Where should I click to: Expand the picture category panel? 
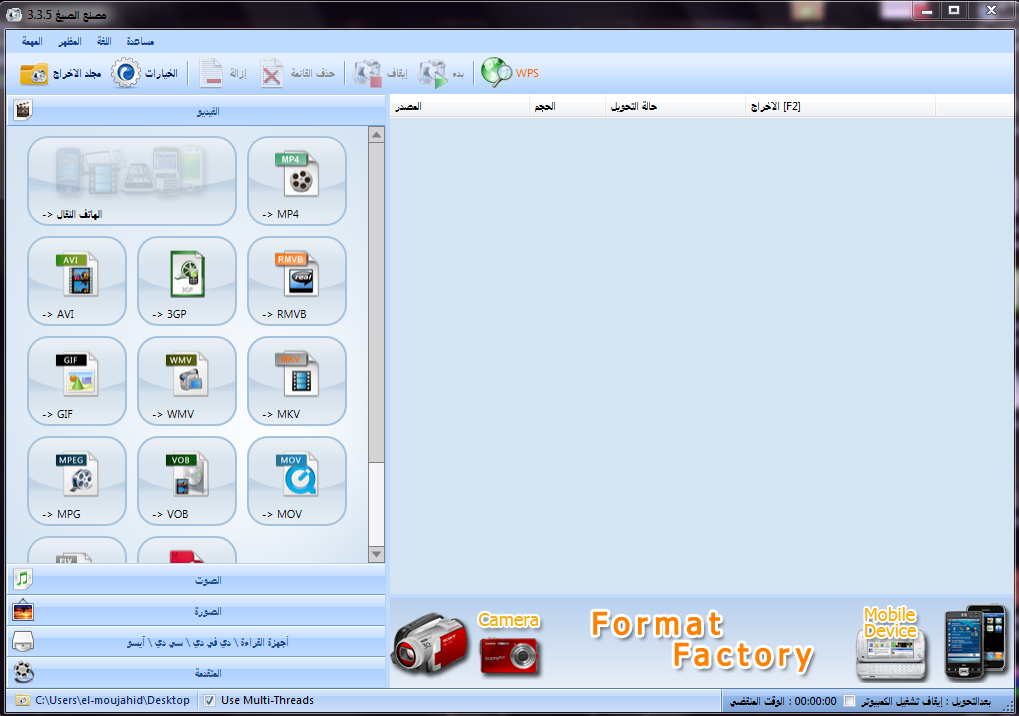(196, 611)
